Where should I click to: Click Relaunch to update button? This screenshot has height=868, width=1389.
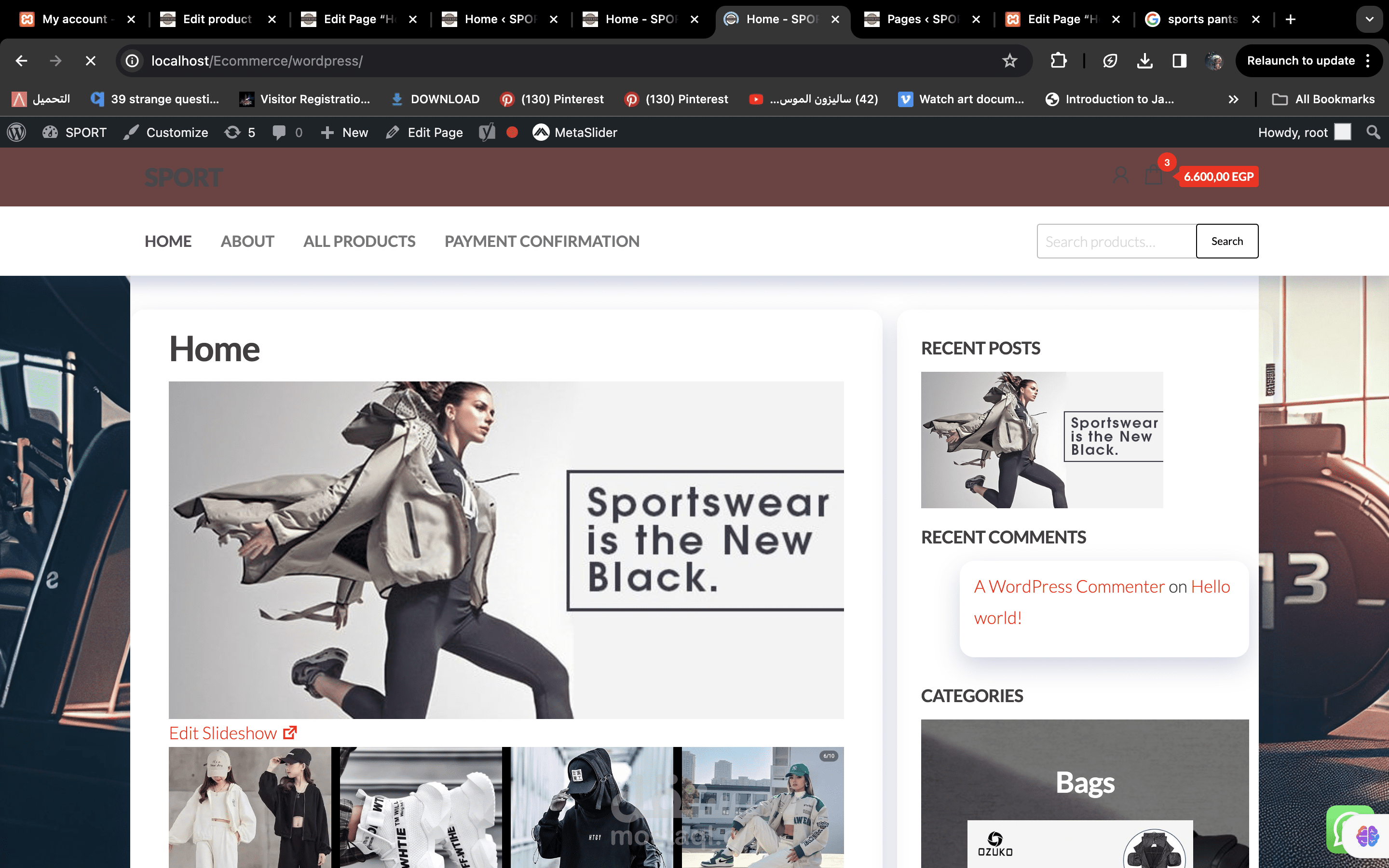tap(1301, 61)
